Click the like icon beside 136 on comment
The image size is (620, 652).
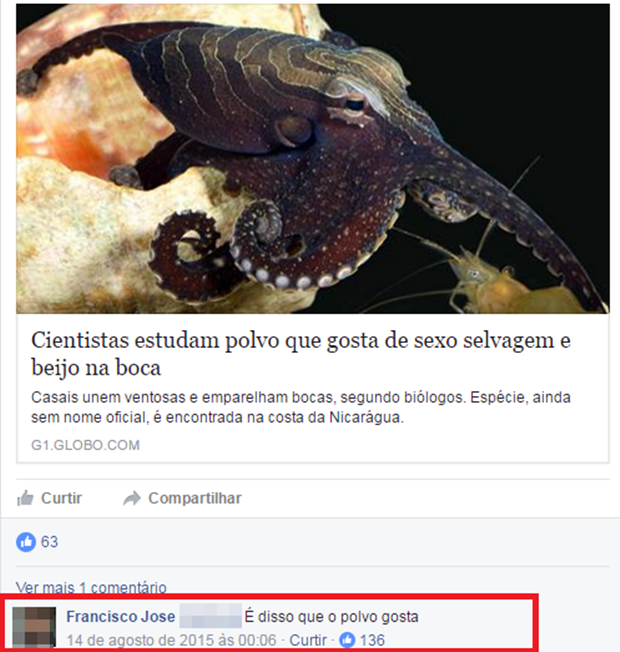click(x=347, y=640)
